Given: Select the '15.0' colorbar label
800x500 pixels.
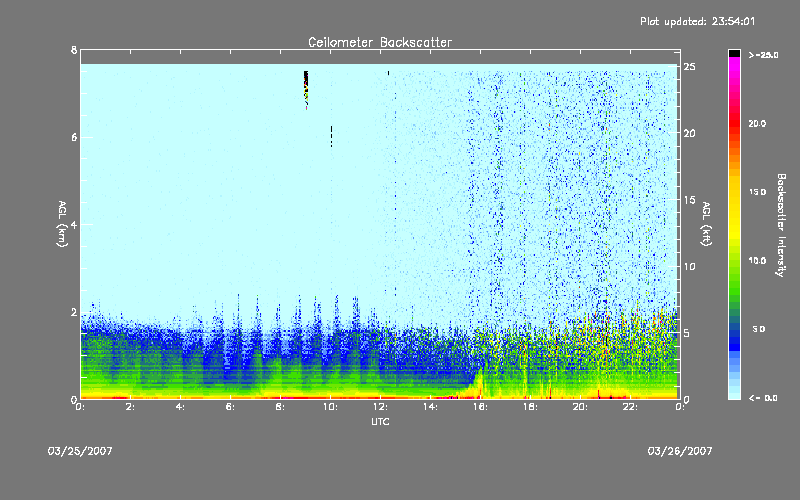Looking at the screenshot, I should 757,192.
